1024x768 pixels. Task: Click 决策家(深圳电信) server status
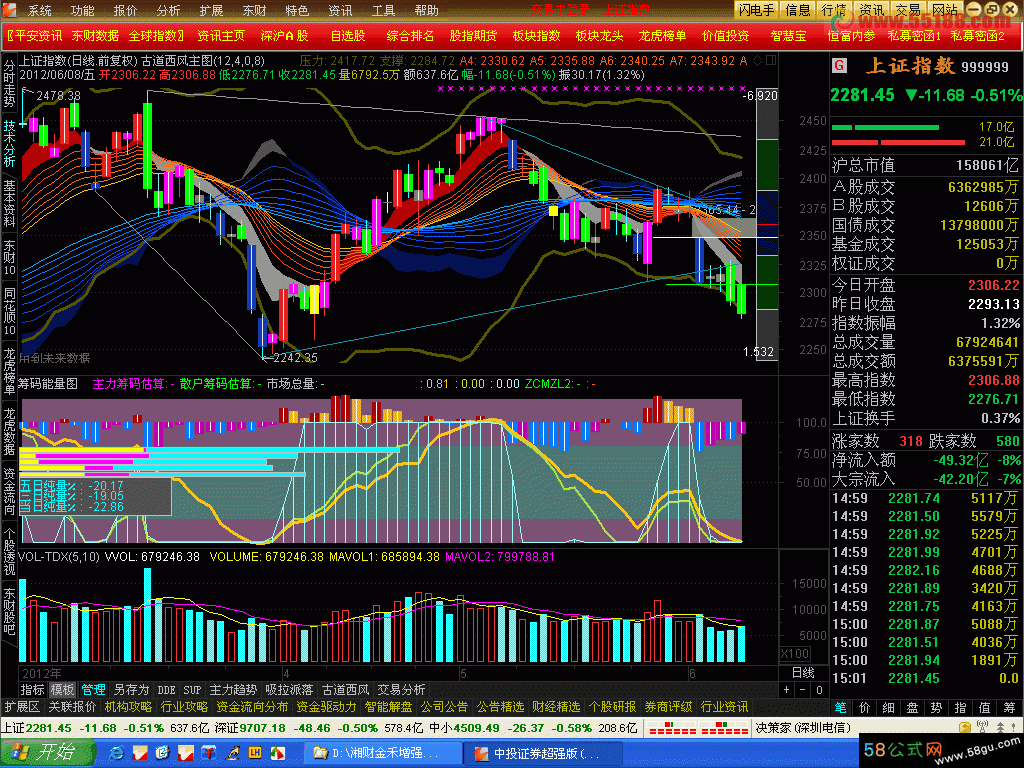tap(803, 728)
